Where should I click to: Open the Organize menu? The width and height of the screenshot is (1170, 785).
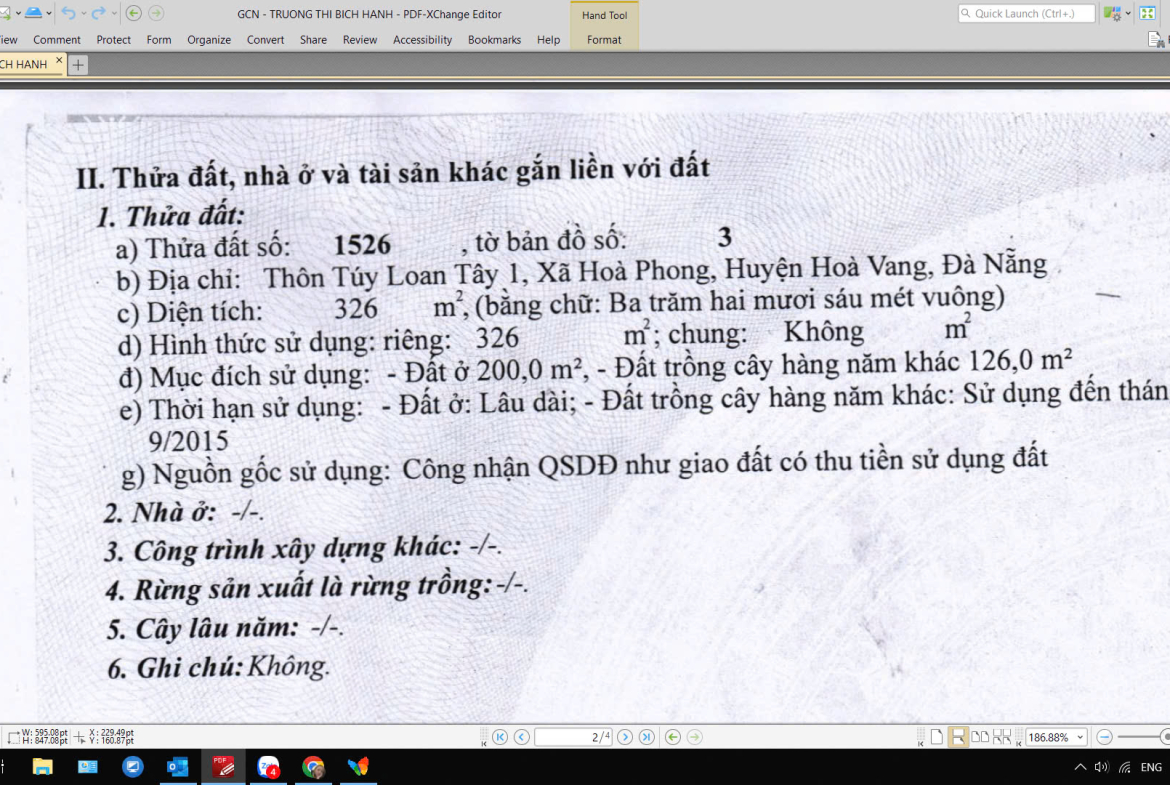(x=209, y=40)
